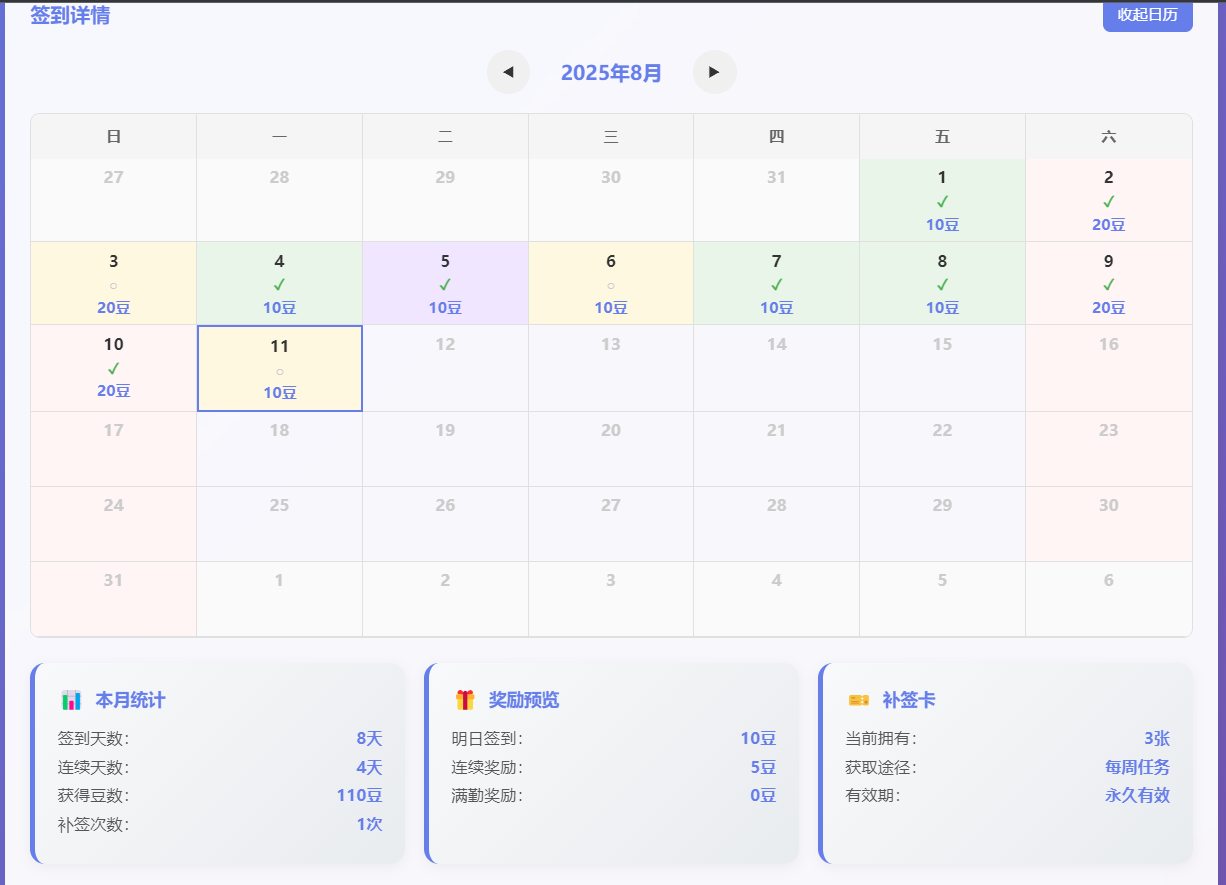1226x885 pixels.
Task: Select future date August 20
Action: click(611, 449)
